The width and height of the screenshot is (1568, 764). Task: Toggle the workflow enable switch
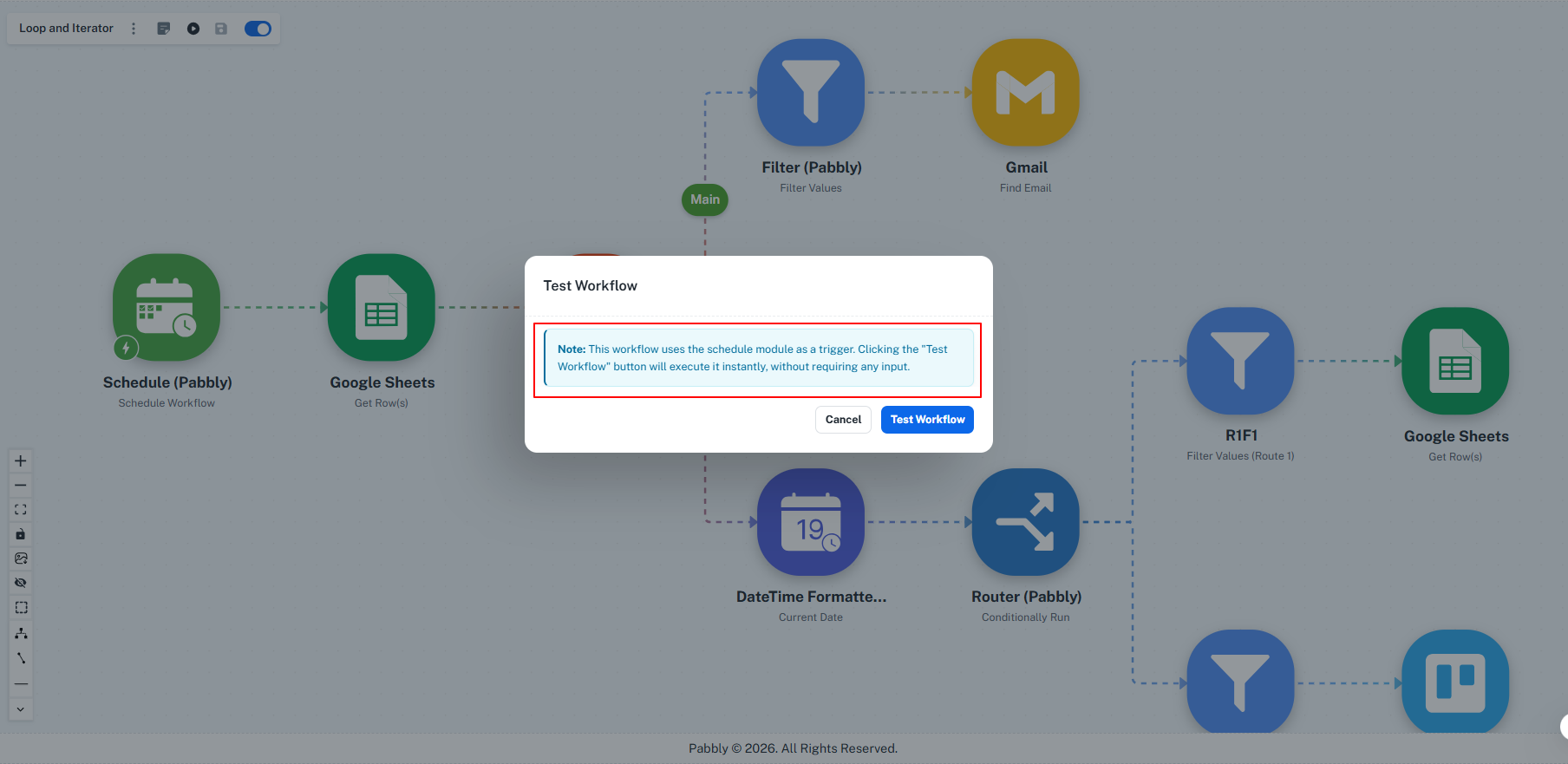pyautogui.click(x=258, y=29)
